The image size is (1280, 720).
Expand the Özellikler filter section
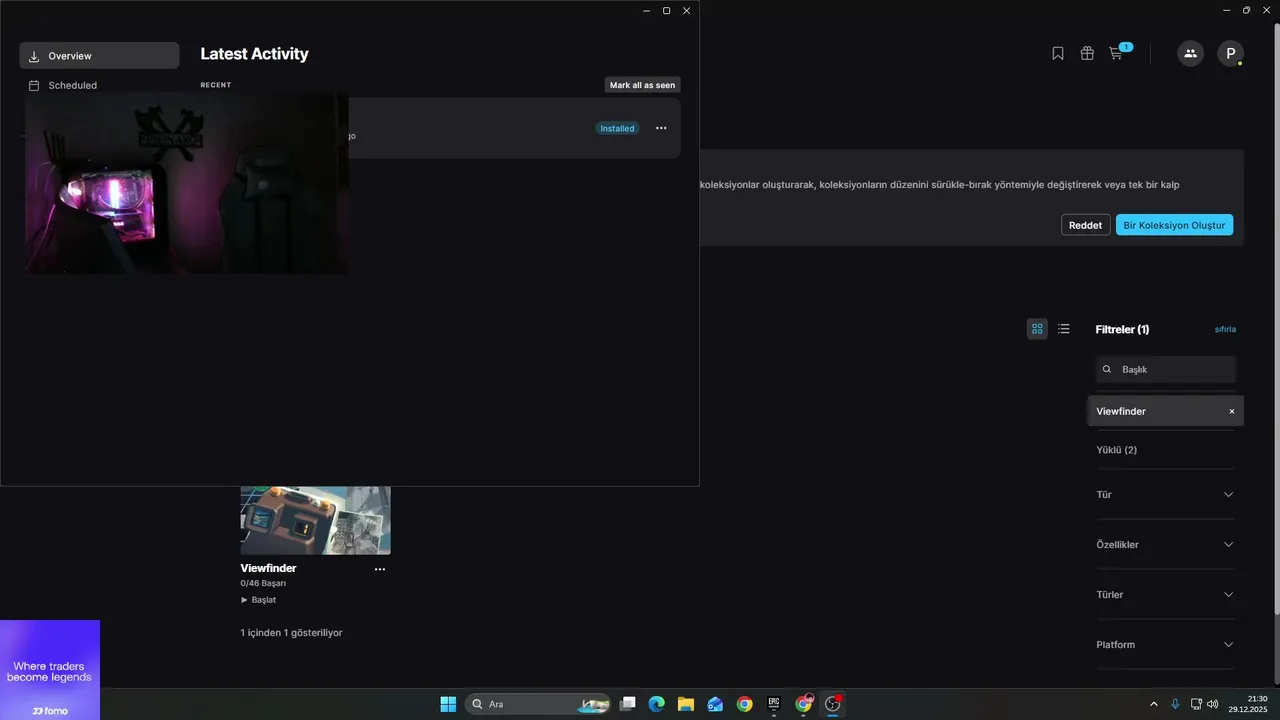point(1165,544)
